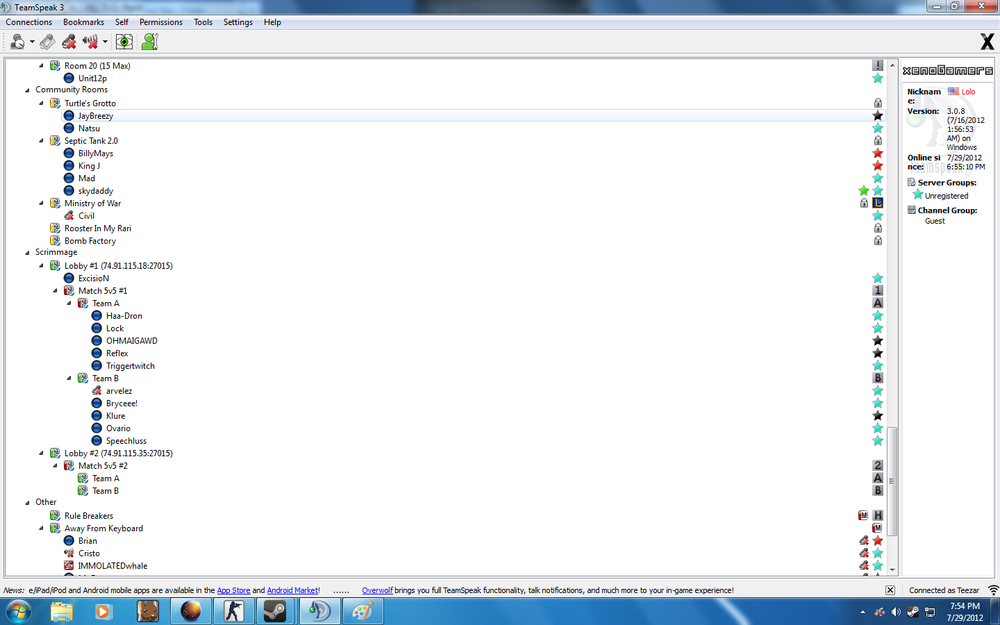Click the muted microphone icon beside Civil

(69, 216)
